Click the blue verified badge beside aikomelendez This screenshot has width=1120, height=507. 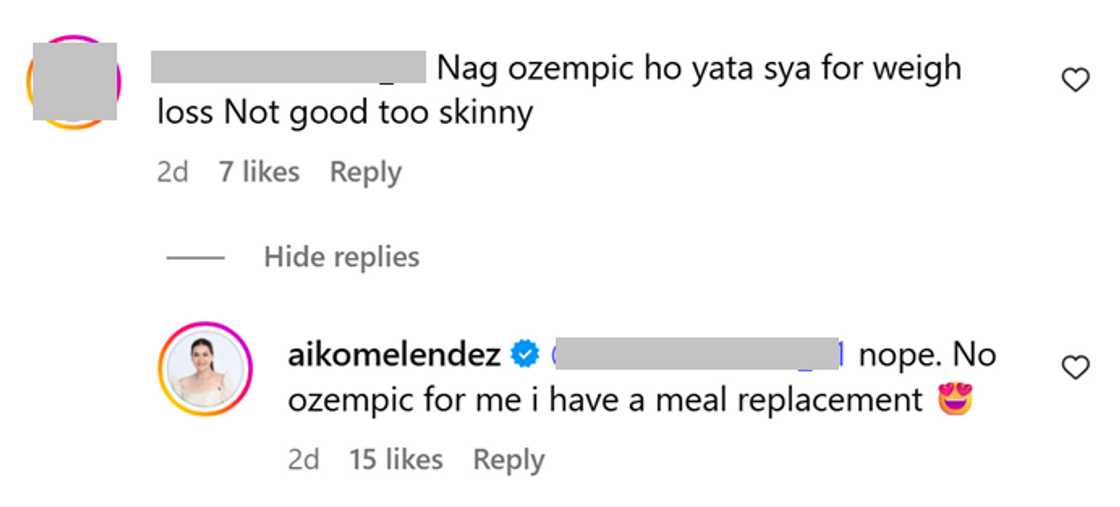pos(522,354)
